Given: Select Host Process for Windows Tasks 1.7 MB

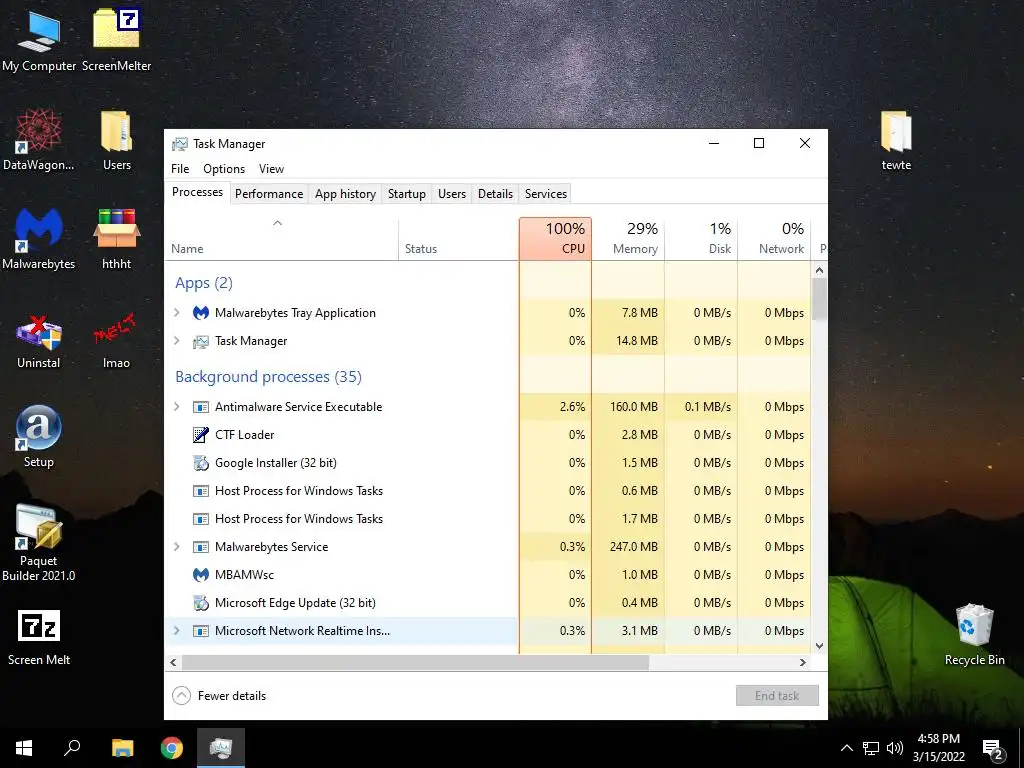Looking at the screenshot, I should [488, 519].
